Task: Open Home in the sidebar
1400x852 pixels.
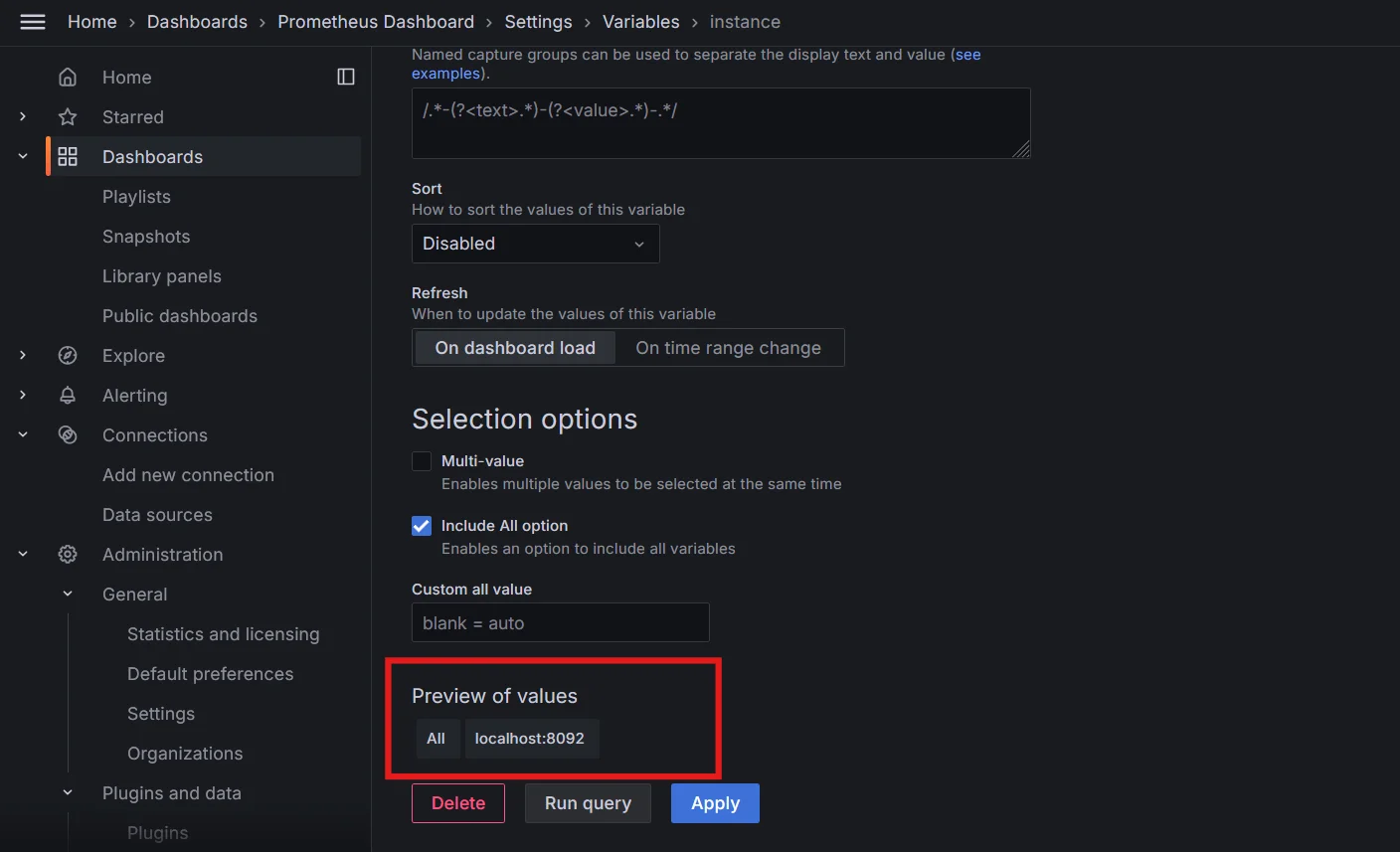Action: pos(127,78)
